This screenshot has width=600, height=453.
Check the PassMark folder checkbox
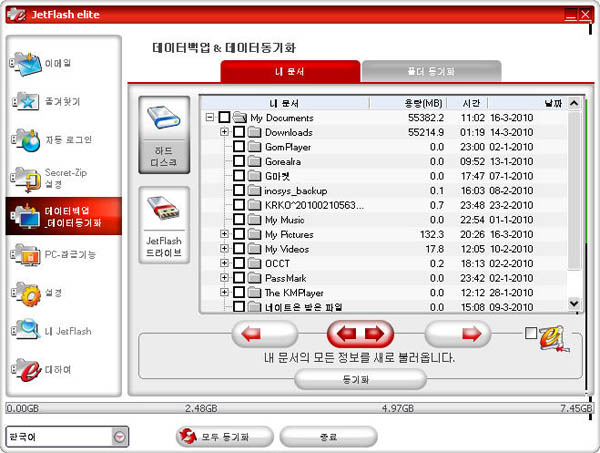tap(239, 278)
